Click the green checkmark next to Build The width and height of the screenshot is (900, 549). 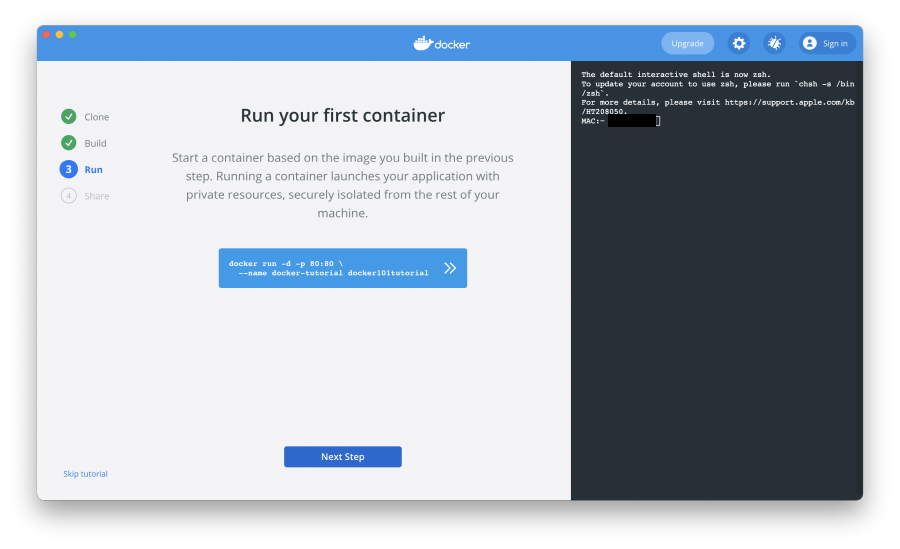pyautogui.click(x=68, y=142)
